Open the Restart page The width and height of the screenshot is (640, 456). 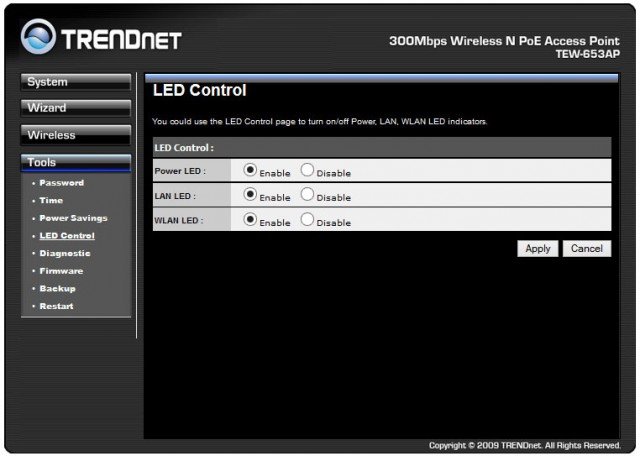pos(56,306)
